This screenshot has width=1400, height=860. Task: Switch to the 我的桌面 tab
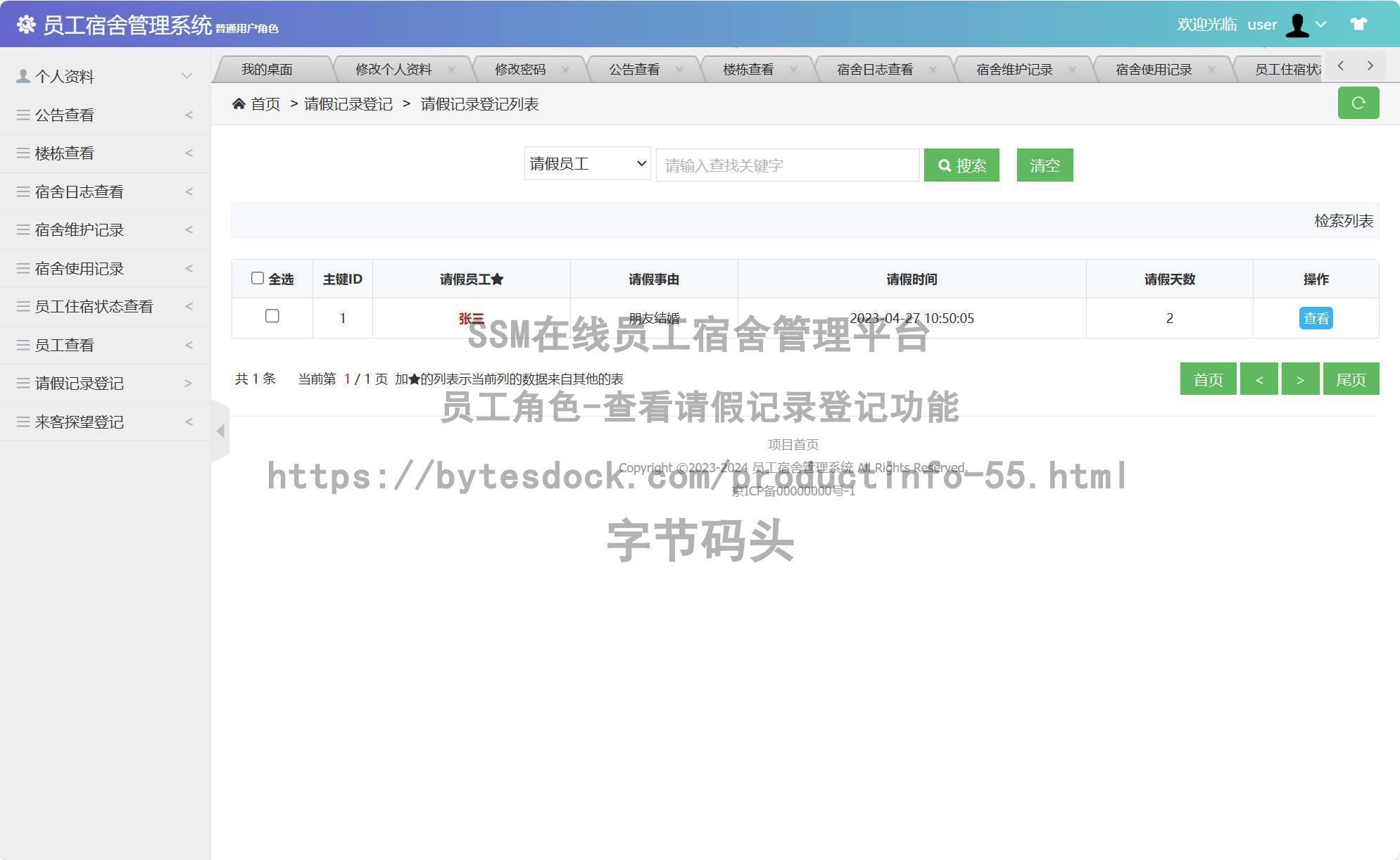point(267,70)
